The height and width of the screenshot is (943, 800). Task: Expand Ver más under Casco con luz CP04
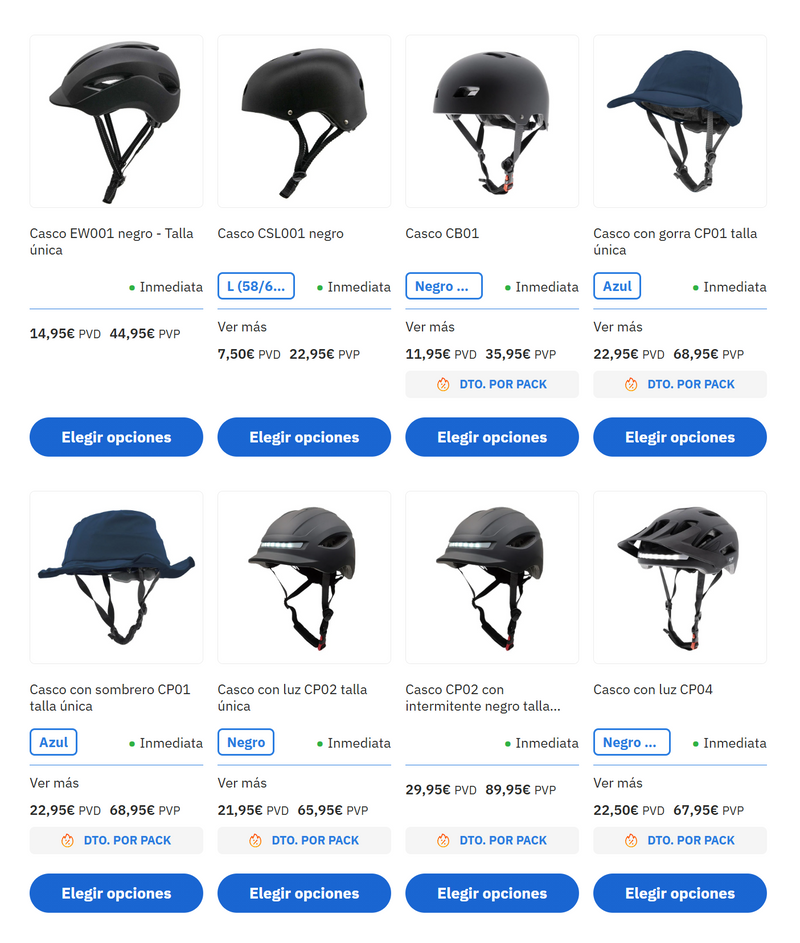coord(618,783)
